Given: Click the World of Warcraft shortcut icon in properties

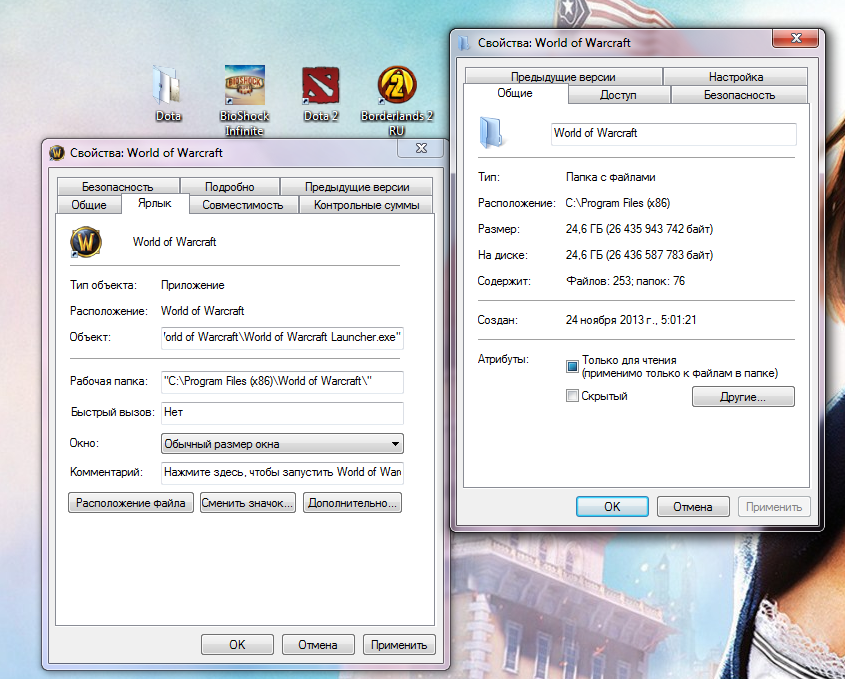Looking at the screenshot, I should point(86,242).
